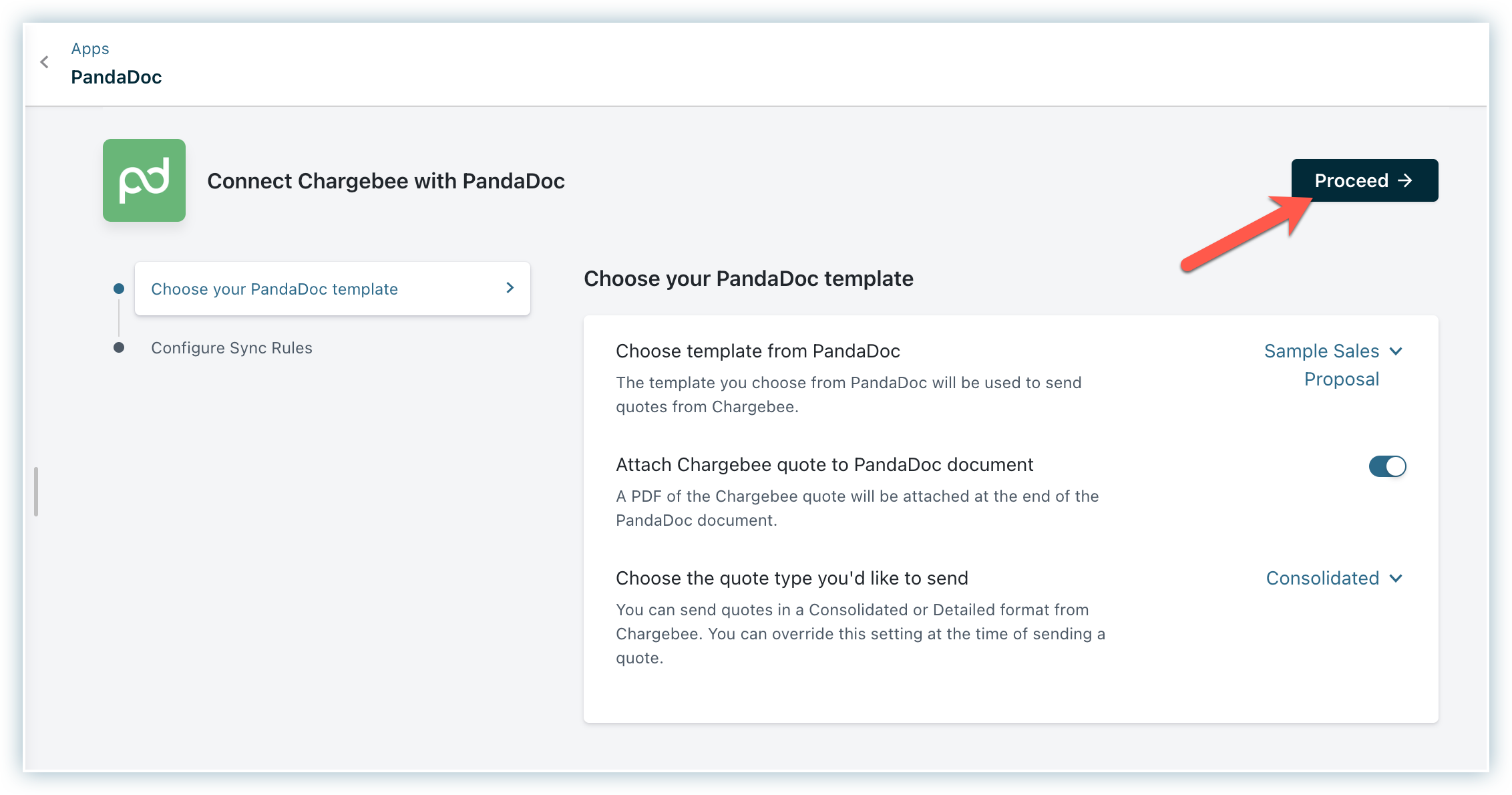The height and width of the screenshot is (795, 1512).
Task: Click the Attach Chargebee quote label text
Action: coord(824,465)
